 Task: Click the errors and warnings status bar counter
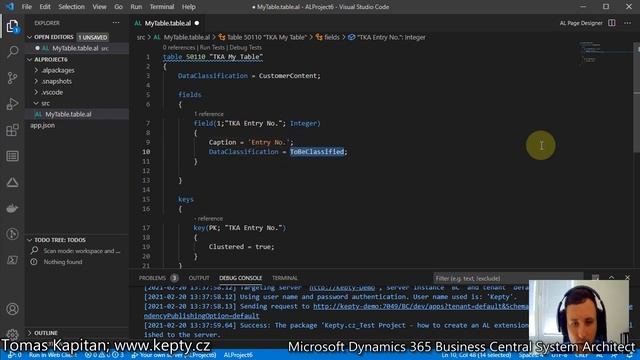[x=104, y=355]
